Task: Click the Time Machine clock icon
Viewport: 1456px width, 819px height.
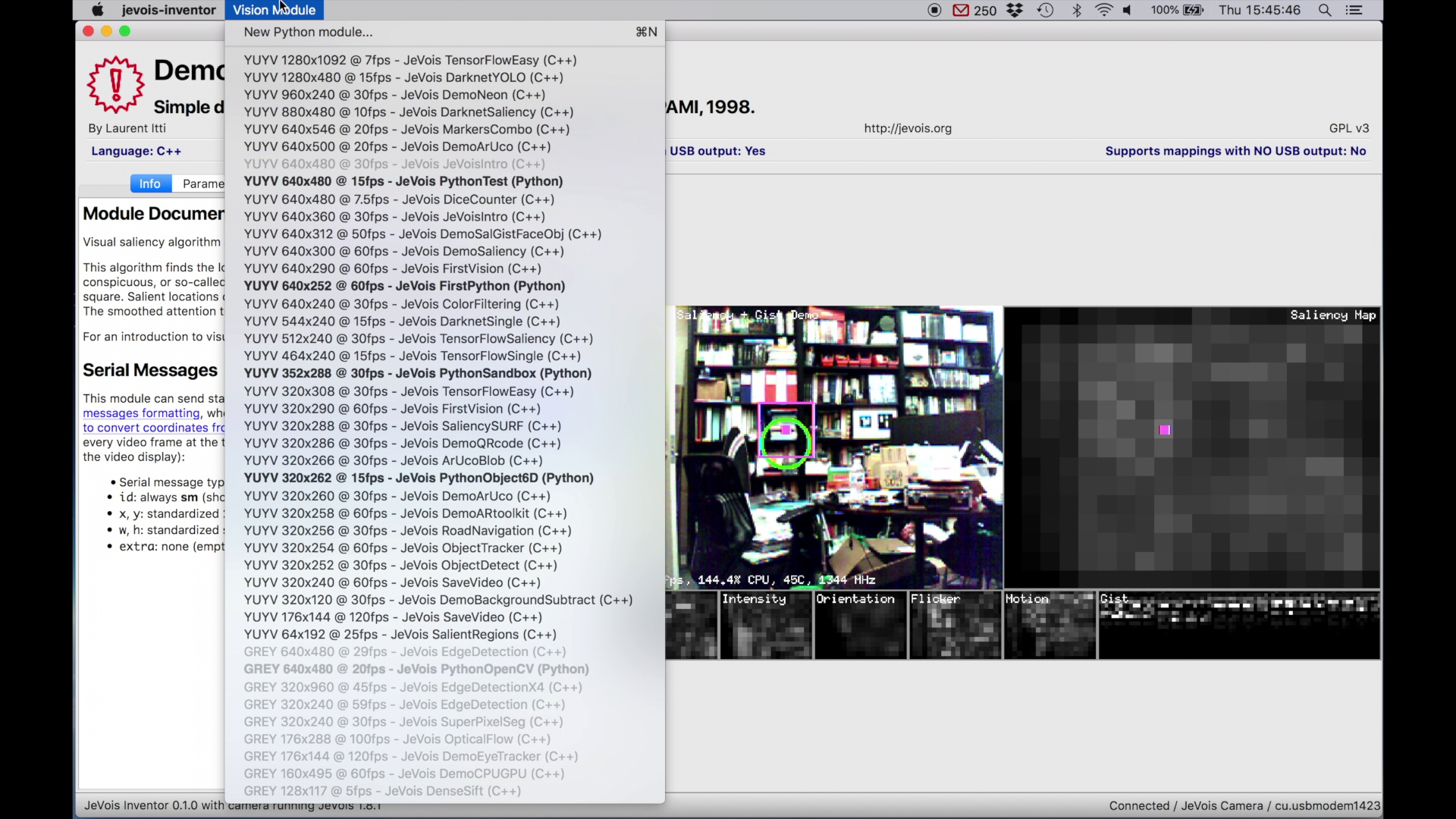Action: coord(1045,10)
